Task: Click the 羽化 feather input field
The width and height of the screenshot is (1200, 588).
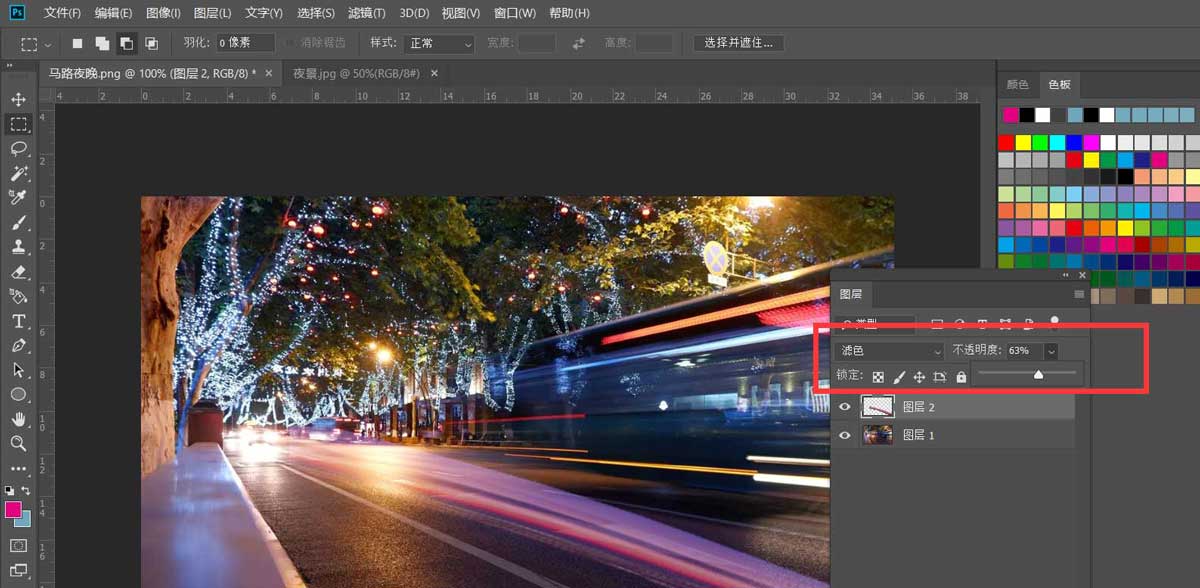Action: coord(245,43)
